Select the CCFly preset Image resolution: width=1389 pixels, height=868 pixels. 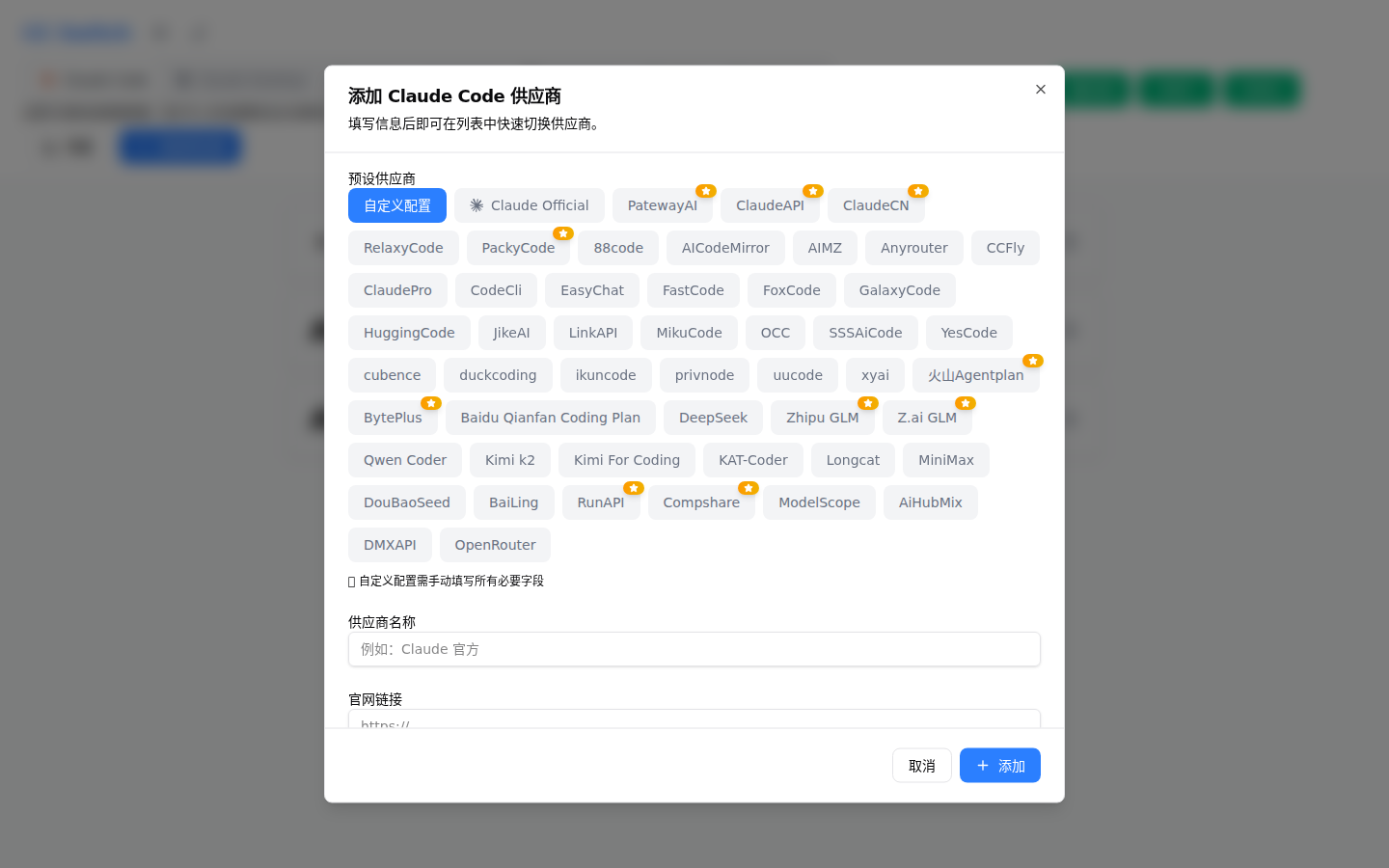click(x=1005, y=248)
